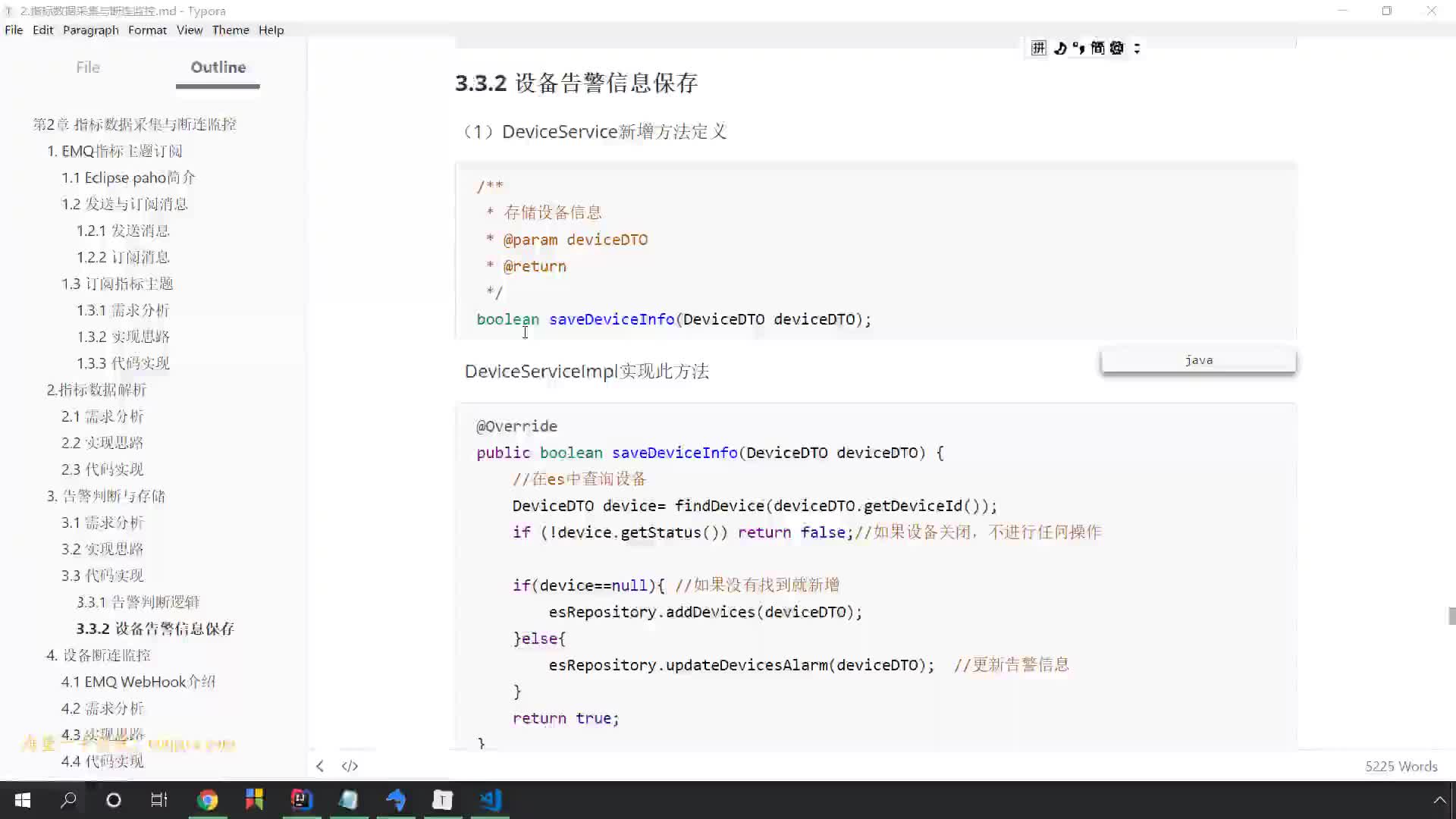The image size is (1456, 819).
Task: Go to outline item 3. 告警判断与存储
Action: (105, 496)
